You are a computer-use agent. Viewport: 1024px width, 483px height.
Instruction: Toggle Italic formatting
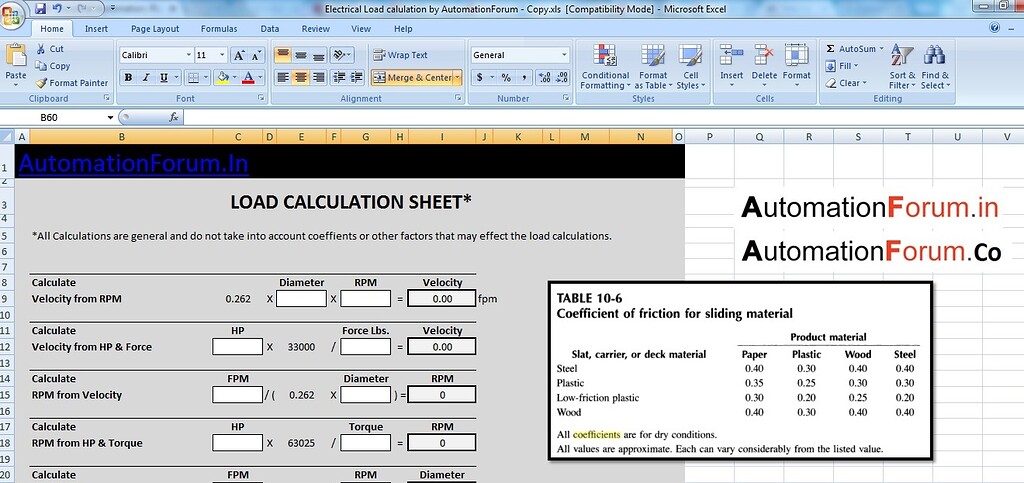146,78
